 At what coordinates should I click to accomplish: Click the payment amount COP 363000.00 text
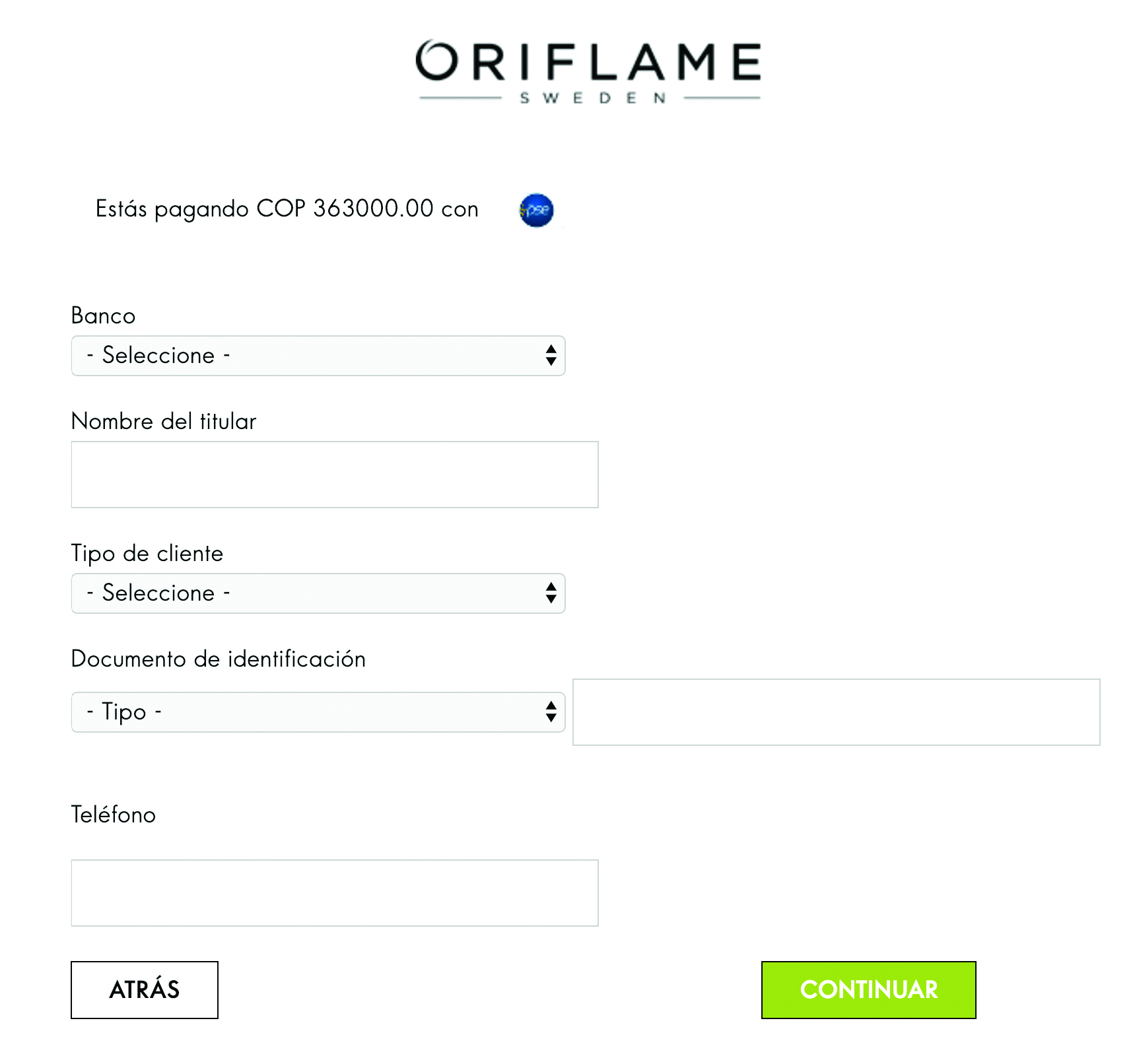(345, 209)
